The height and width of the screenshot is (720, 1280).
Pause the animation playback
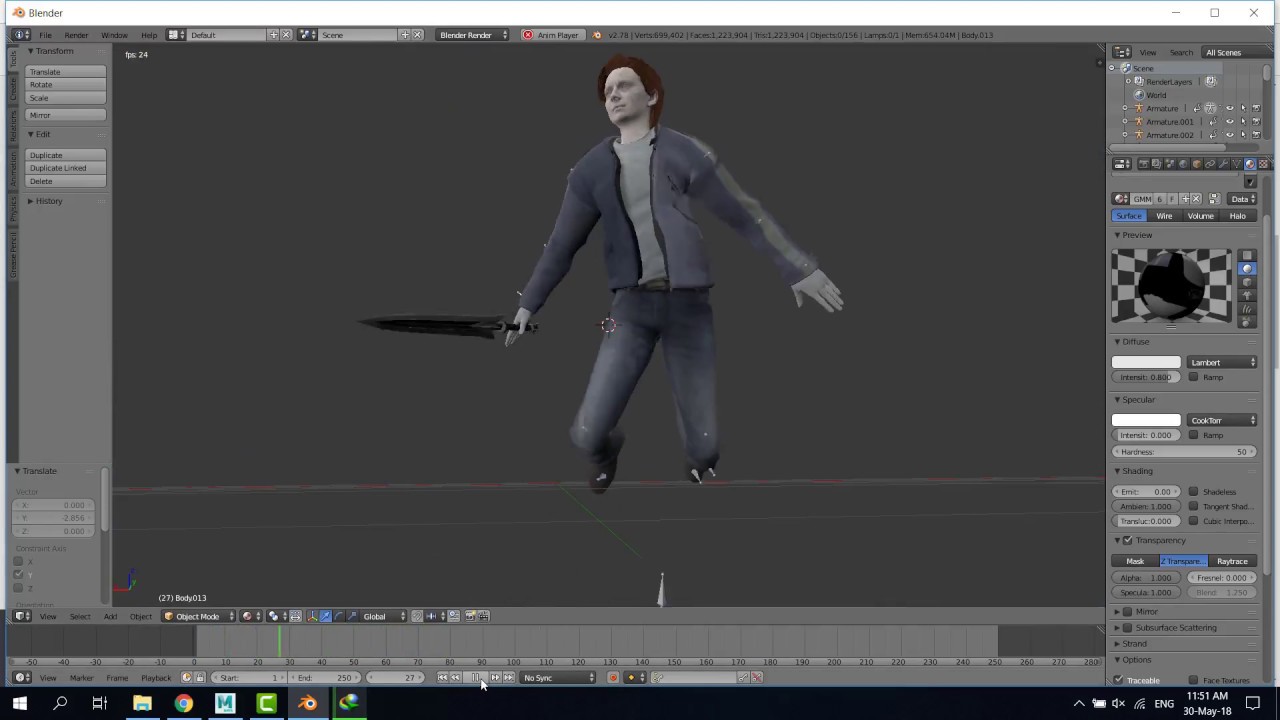[x=476, y=678]
